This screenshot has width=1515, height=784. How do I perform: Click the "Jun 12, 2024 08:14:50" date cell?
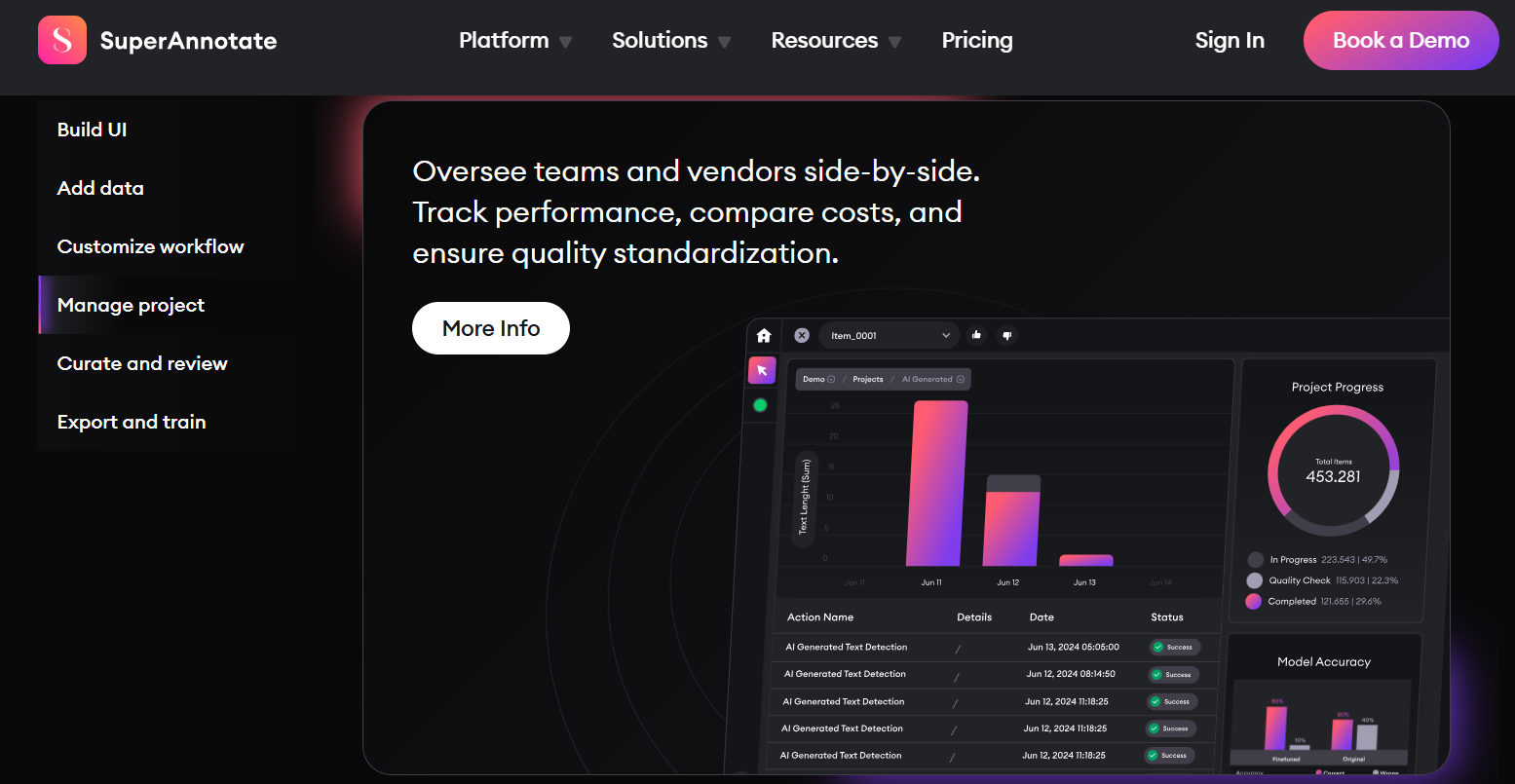point(1071,674)
